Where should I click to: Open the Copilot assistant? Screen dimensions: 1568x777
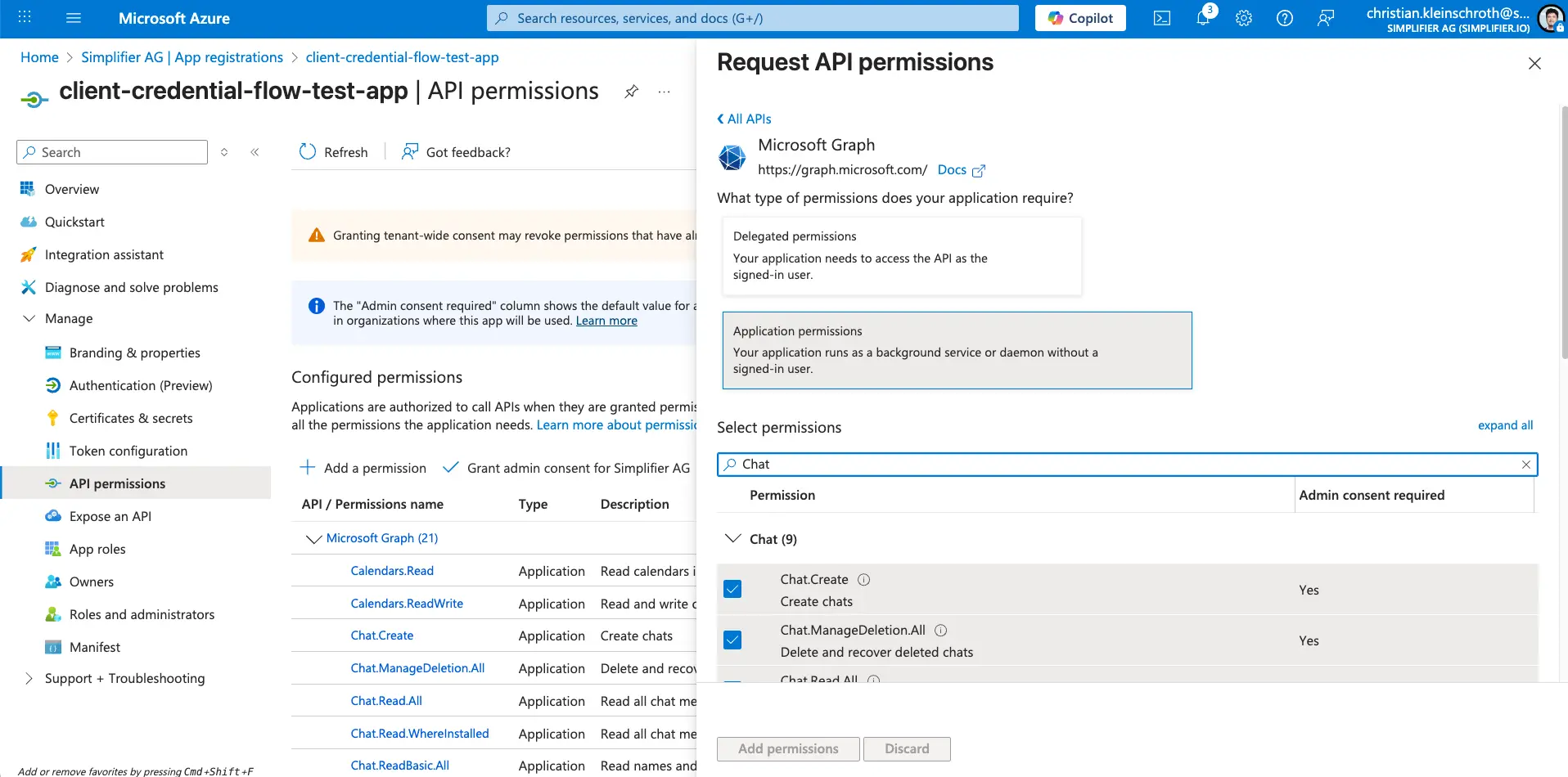[1079, 18]
